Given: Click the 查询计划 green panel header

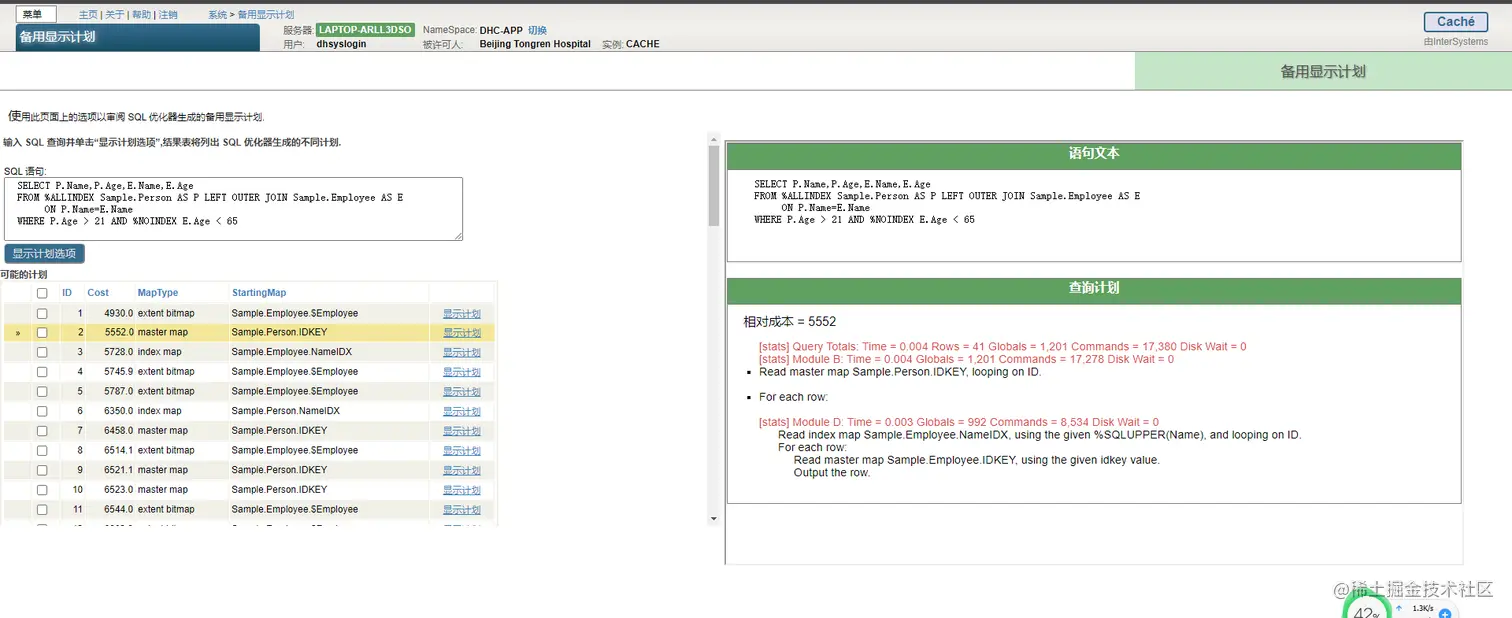Looking at the screenshot, I should 1094,289.
